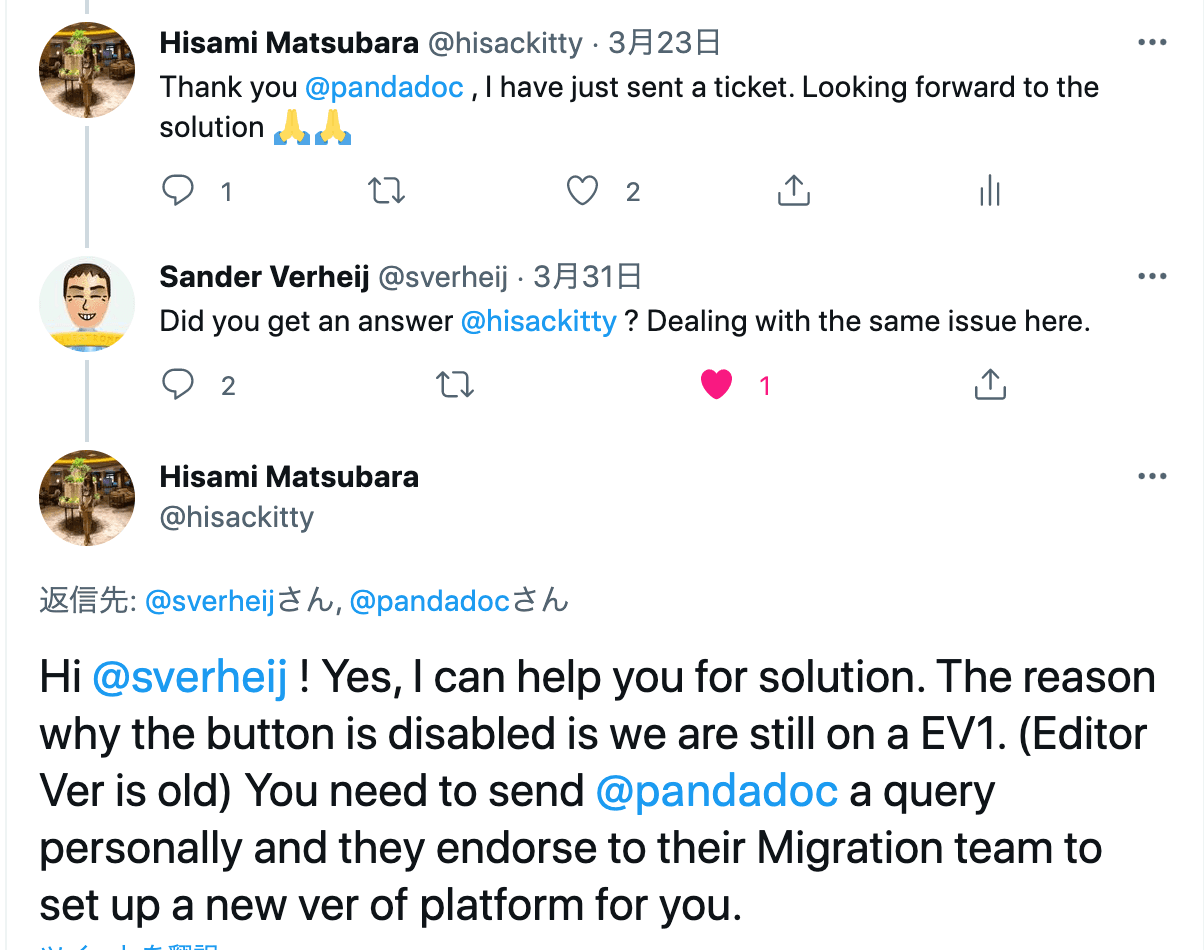This screenshot has width=1204, height=950.
Task: Like Hisami's March 23 tweet
Action: click(x=583, y=190)
